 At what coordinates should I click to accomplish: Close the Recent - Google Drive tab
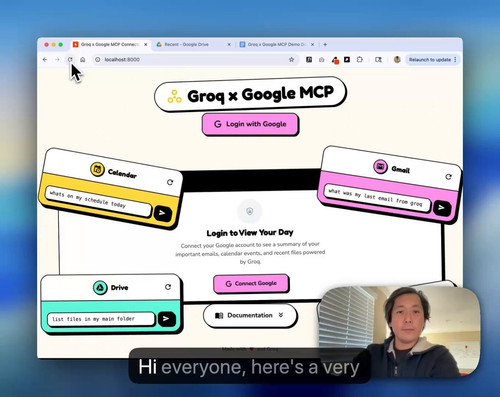(229, 44)
